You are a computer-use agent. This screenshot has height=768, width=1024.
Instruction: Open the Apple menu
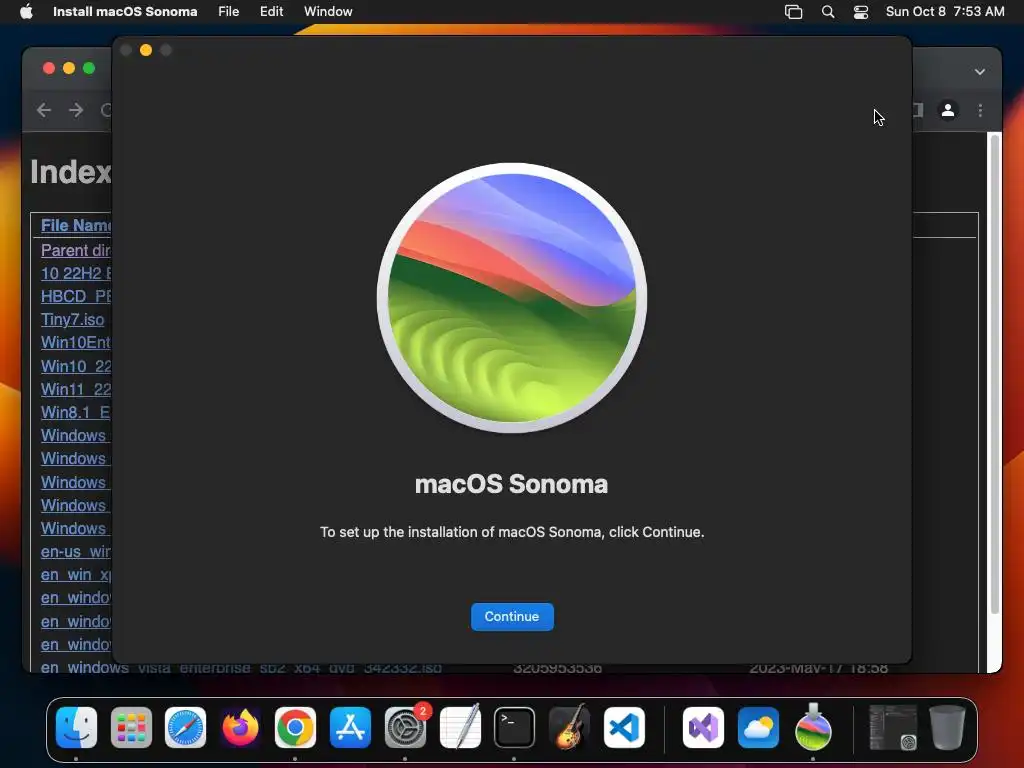26,11
